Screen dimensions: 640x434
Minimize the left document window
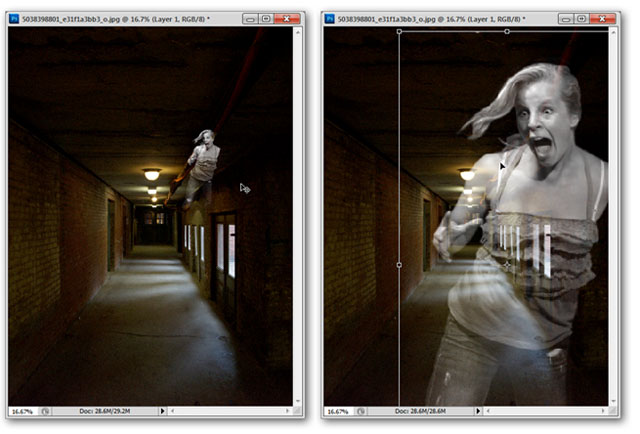point(250,19)
